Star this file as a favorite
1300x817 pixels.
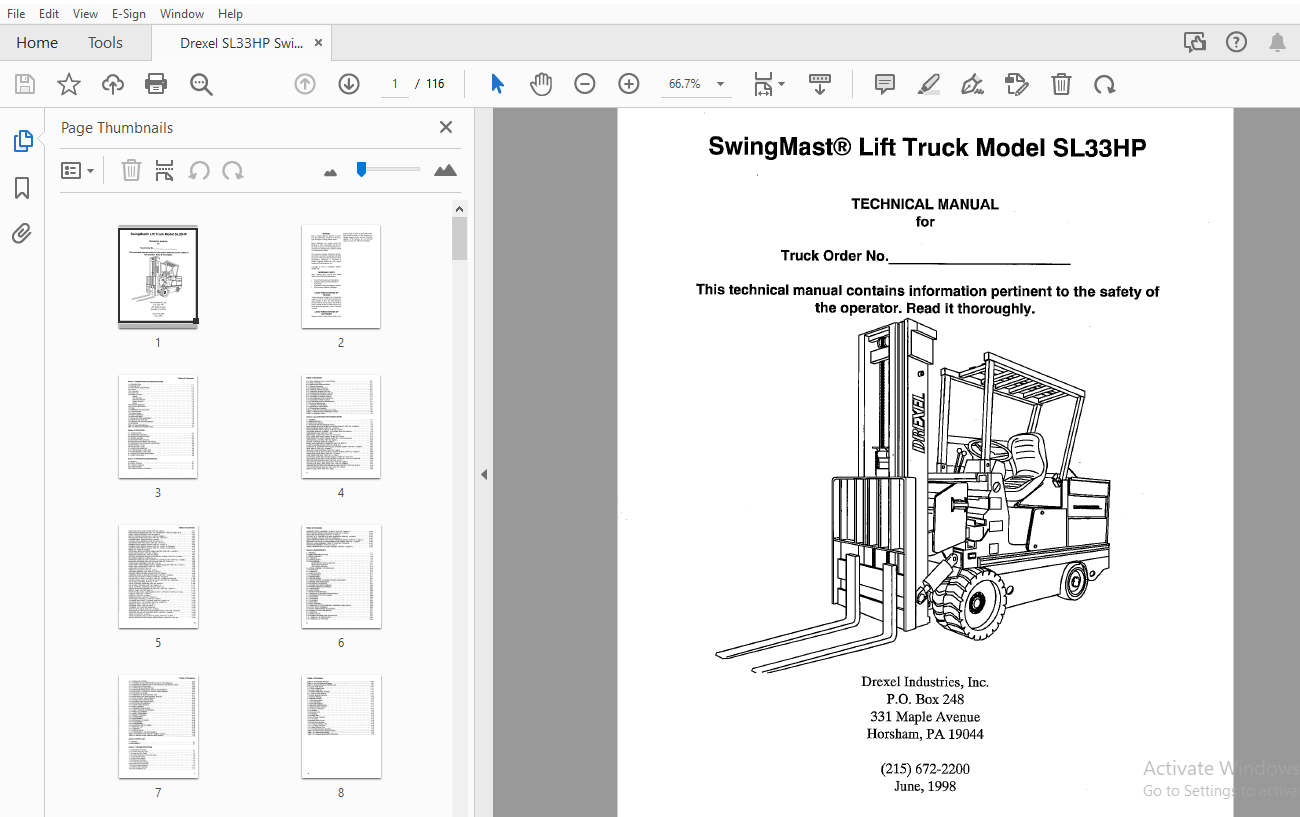click(68, 84)
